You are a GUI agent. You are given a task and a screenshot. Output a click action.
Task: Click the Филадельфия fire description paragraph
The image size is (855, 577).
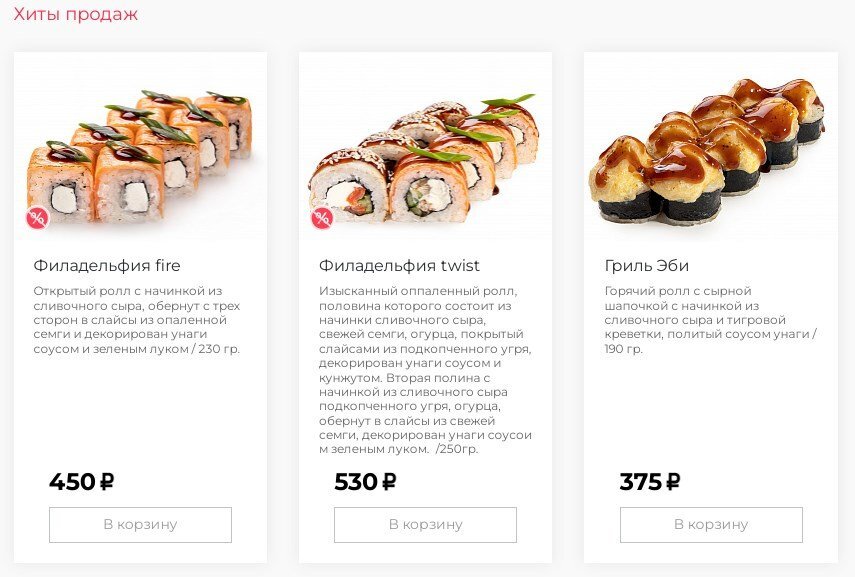tap(137, 320)
